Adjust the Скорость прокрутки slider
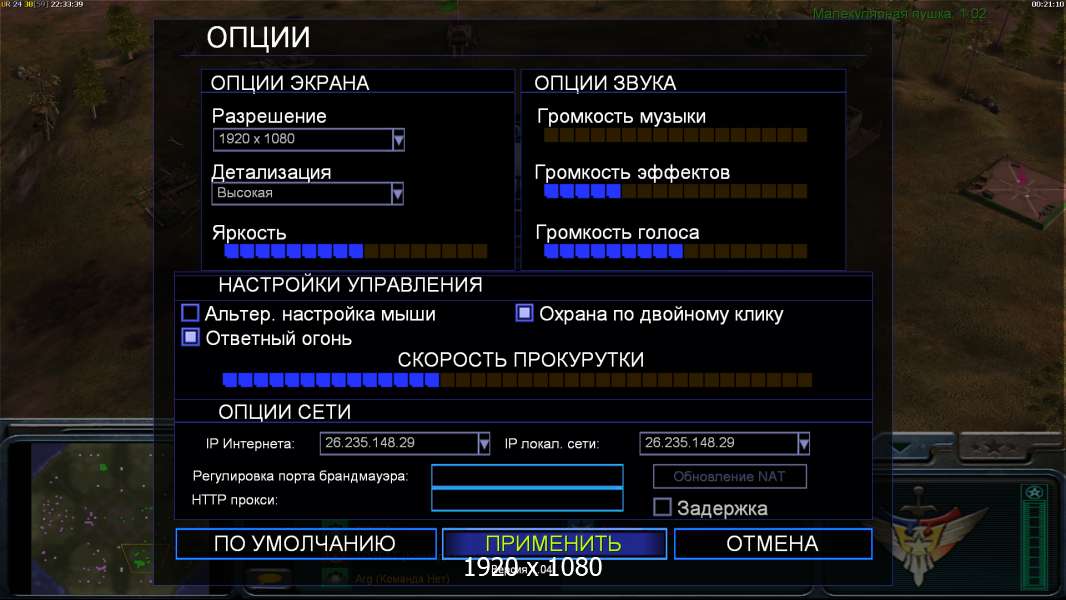1066x600 pixels. pos(517,380)
